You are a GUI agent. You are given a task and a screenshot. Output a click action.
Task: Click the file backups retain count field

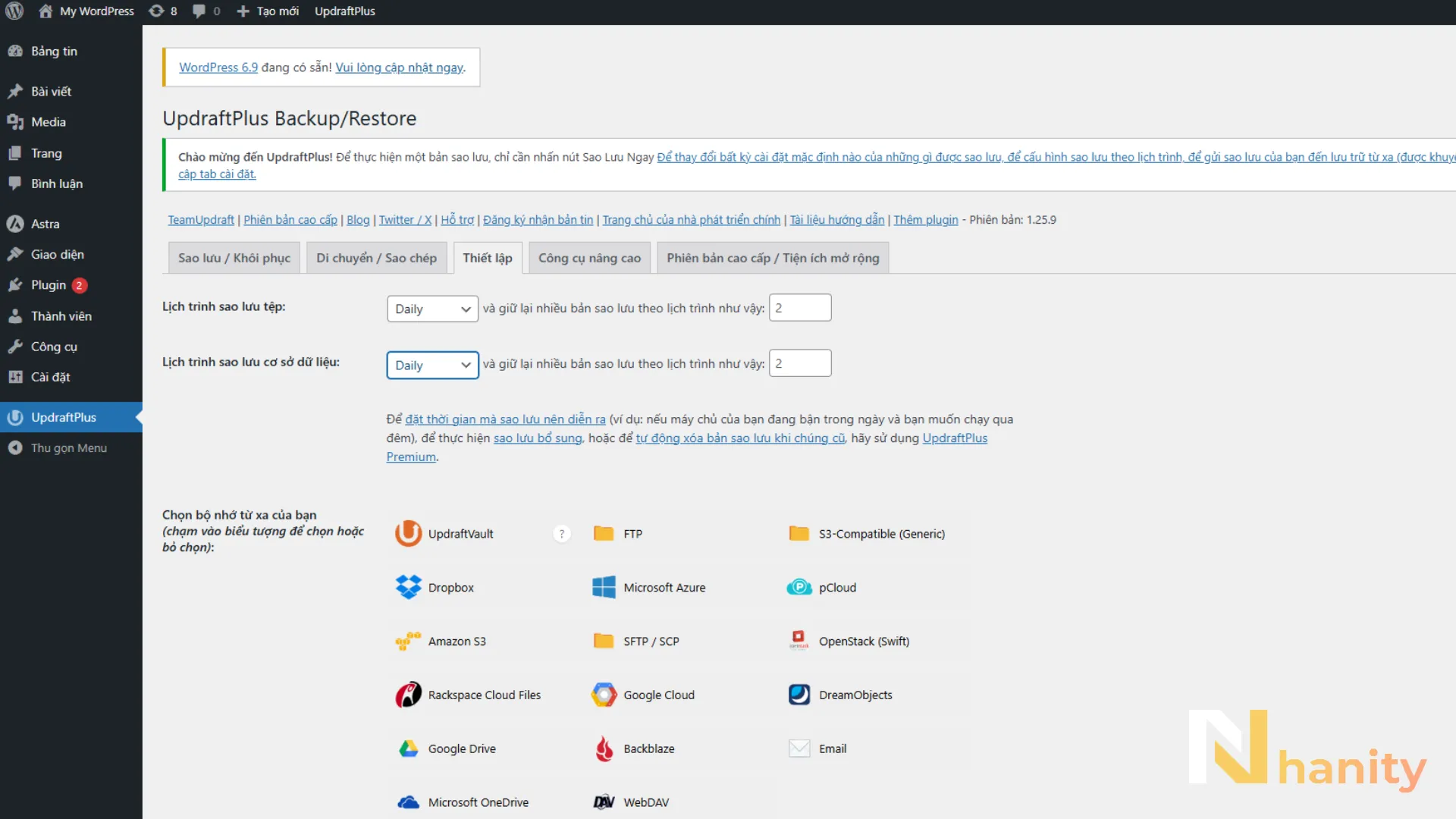(x=800, y=308)
